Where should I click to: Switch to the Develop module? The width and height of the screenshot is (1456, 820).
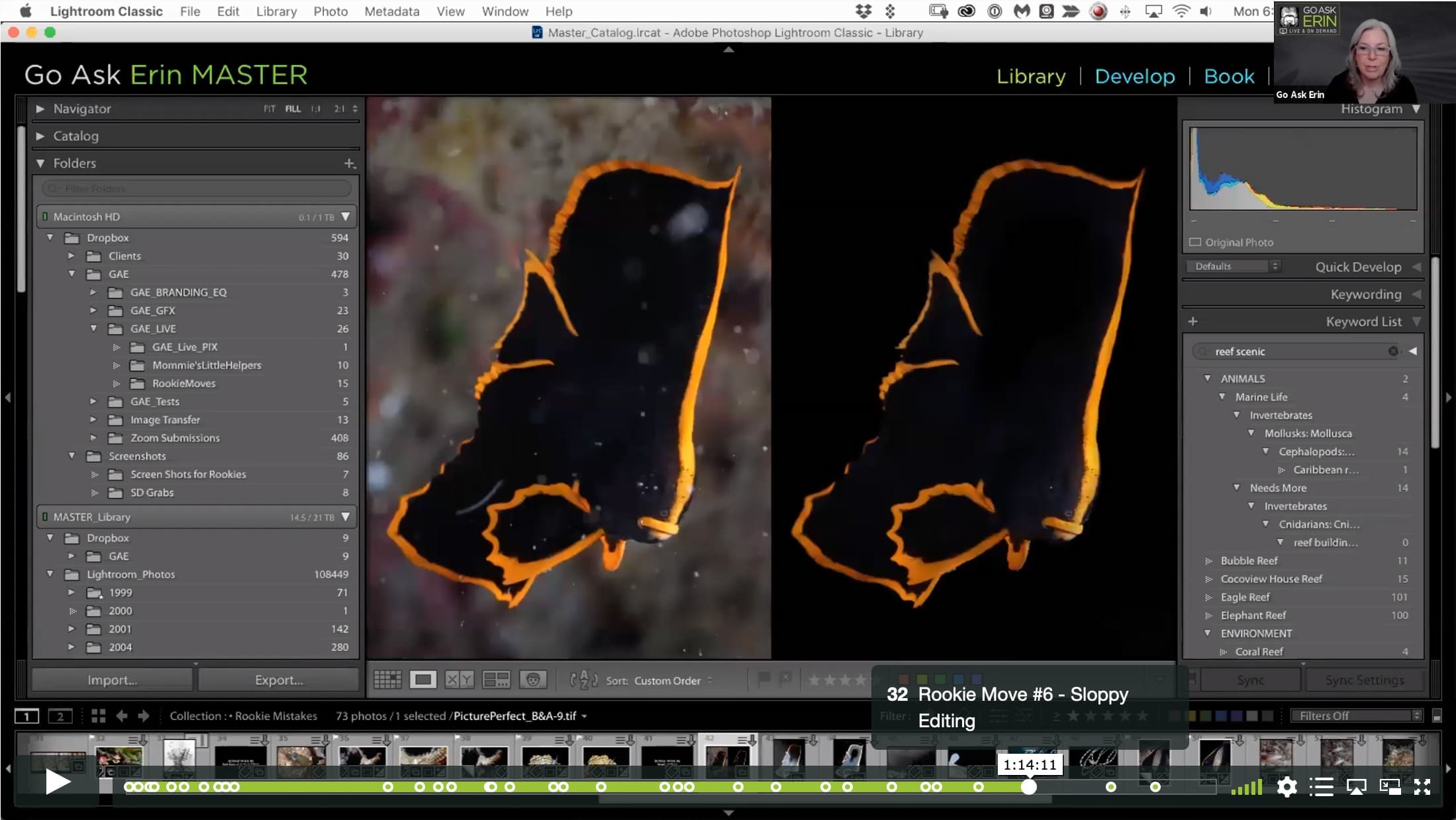pyautogui.click(x=1135, y=76)
